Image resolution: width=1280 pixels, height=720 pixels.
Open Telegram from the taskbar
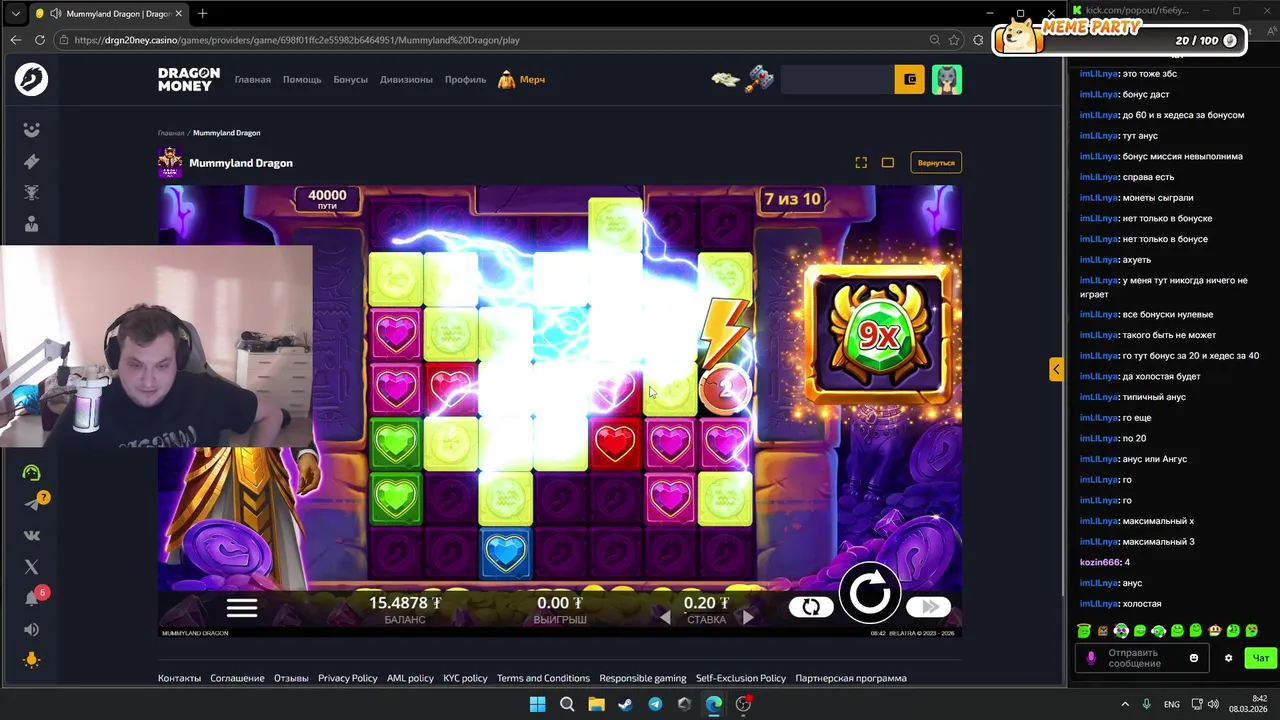(x=655, y=704)
